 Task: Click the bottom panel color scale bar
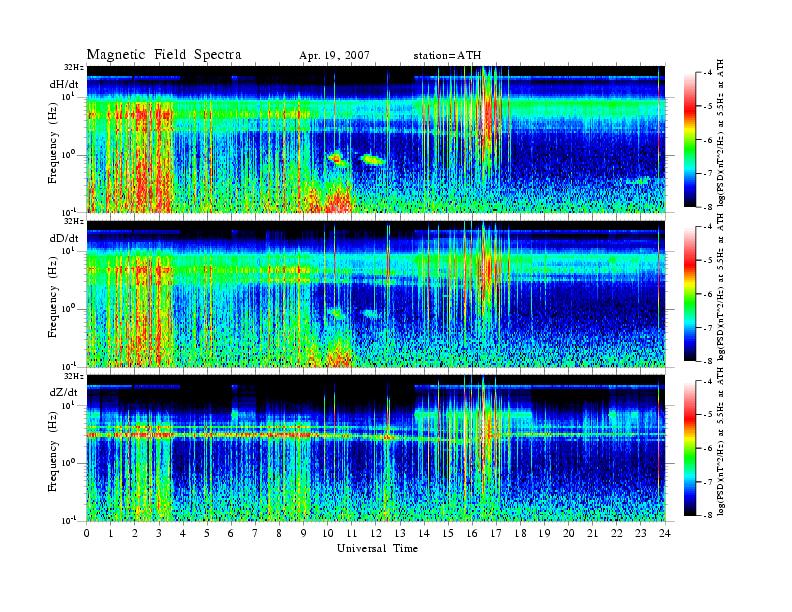pyautogui.click(x=690, y=448)
